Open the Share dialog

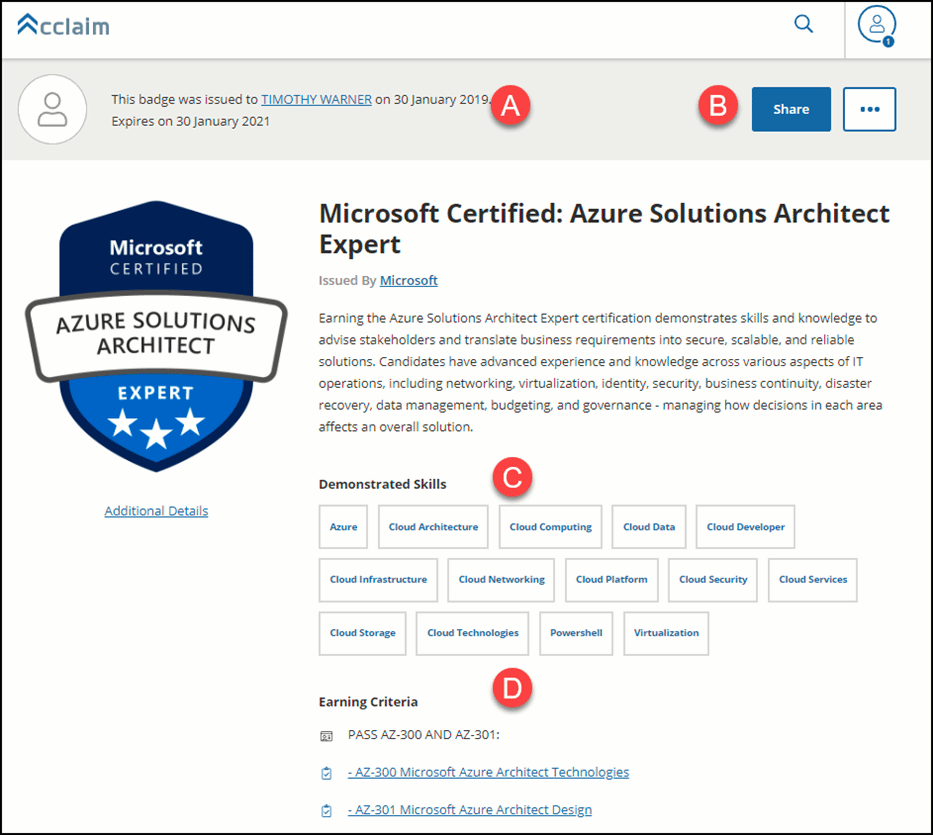point(790,109)
